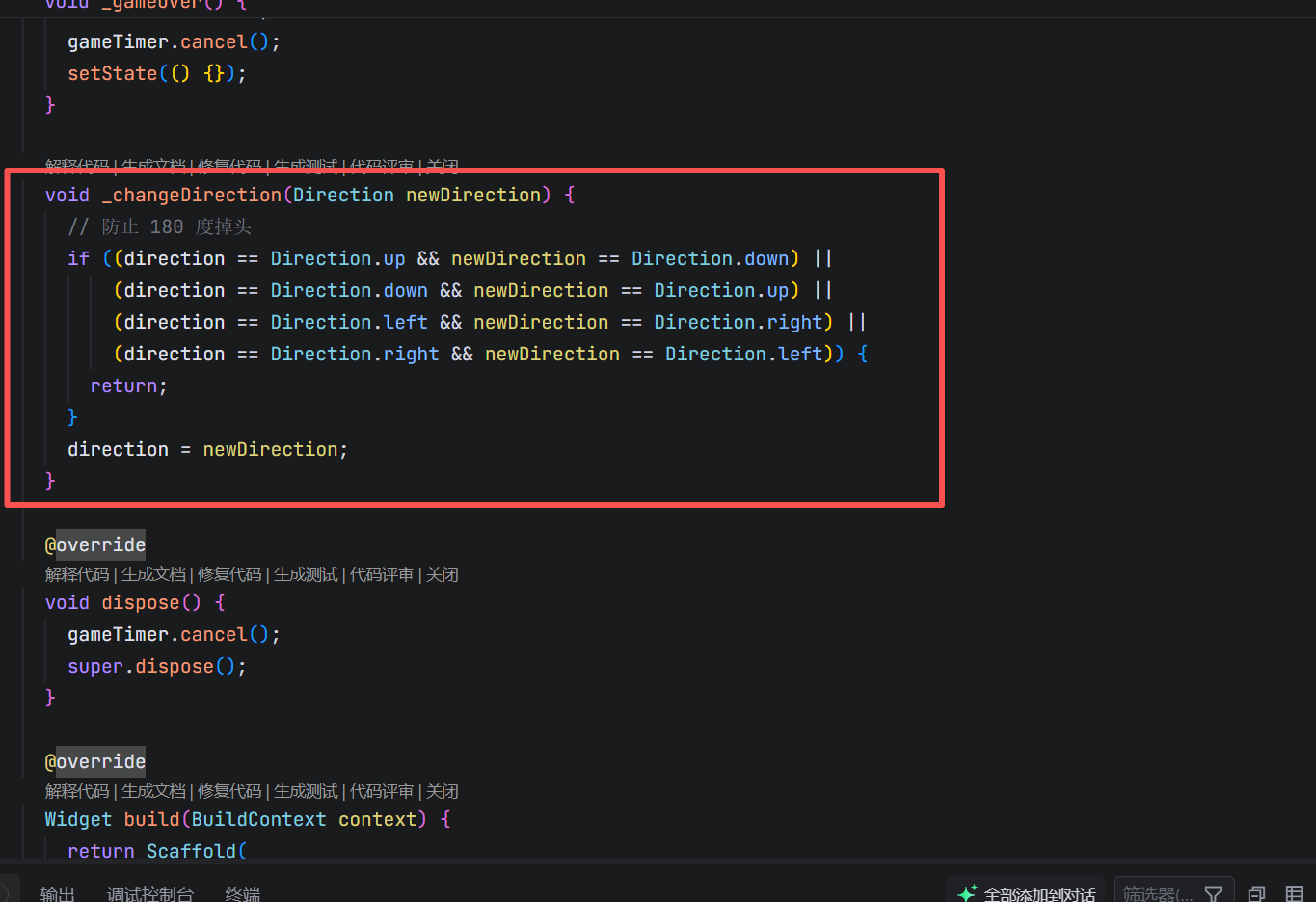The height and width of the screenshot is (902, 1316).
Task: Click 生成测试 above void dispose()
Action: point(306,574)
